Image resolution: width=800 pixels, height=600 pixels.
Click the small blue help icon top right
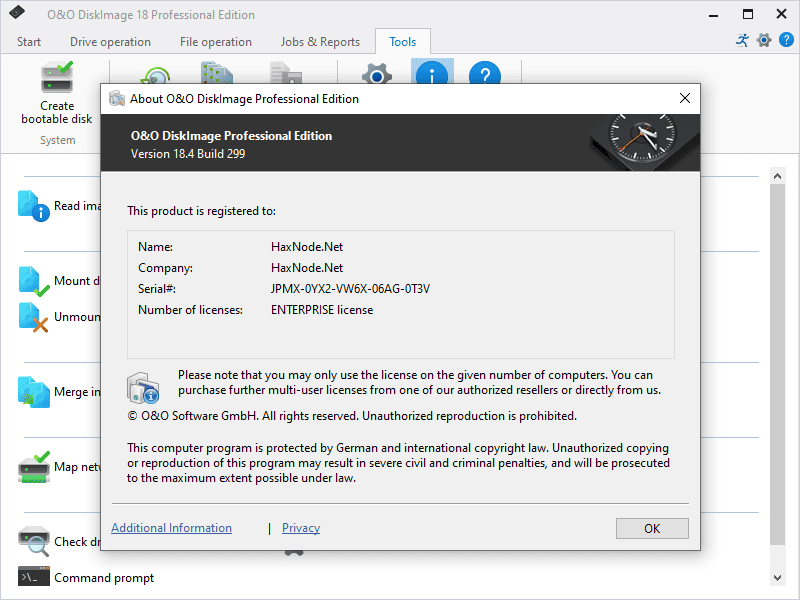(x=786, y=40)
